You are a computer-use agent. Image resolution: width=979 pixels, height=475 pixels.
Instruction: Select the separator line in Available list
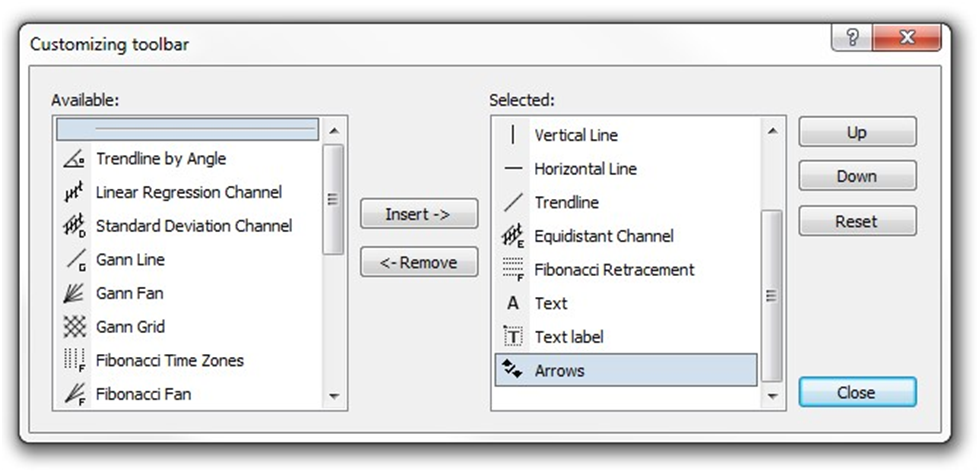coord(188,129)
